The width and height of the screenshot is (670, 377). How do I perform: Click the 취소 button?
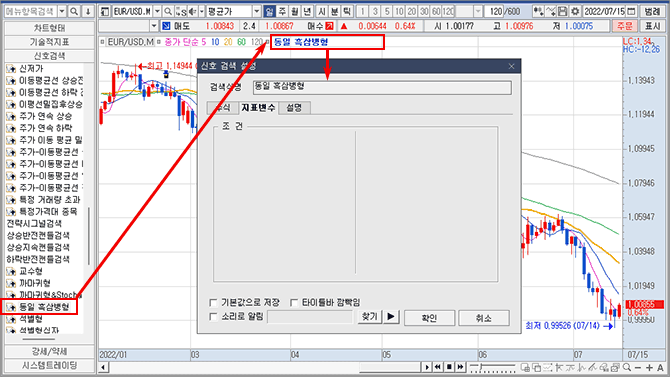(483, 318)
